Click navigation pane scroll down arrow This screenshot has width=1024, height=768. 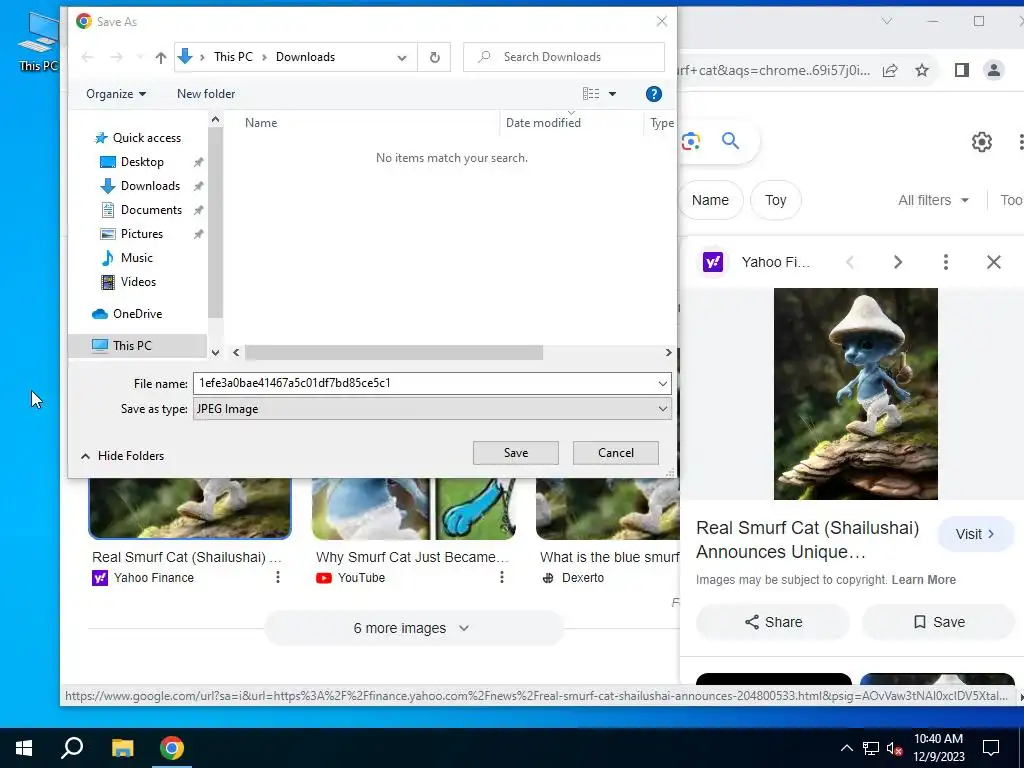[215, 353]
